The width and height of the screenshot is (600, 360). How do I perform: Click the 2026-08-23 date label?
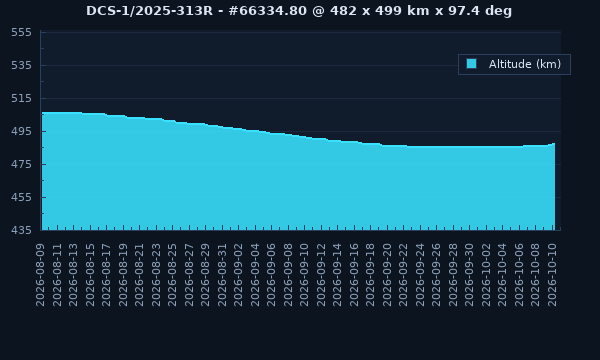pos(156,275)
